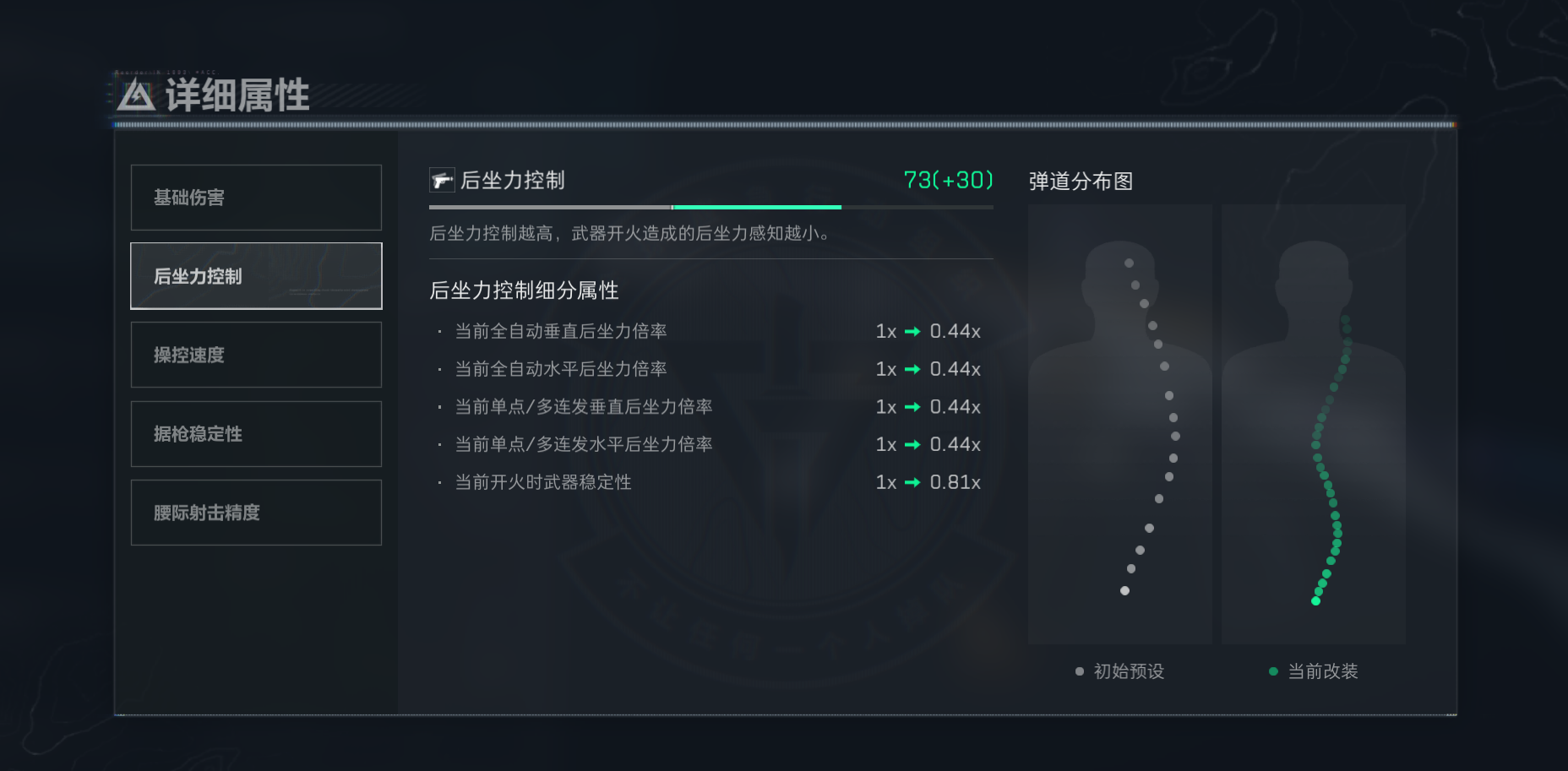Select the 后坐力控制 sidebar tab
Image resolution: width=1568 pixels, height=771 pixels.
tap(256, 276)
